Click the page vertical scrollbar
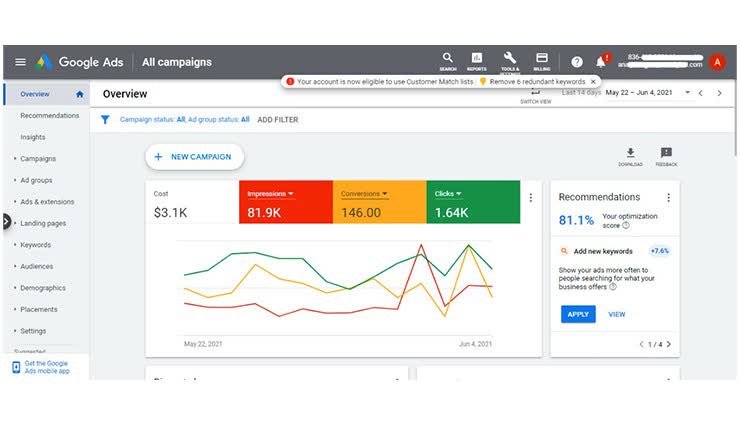The height and width of the screenshot is (425, 740). pos(735,118)
